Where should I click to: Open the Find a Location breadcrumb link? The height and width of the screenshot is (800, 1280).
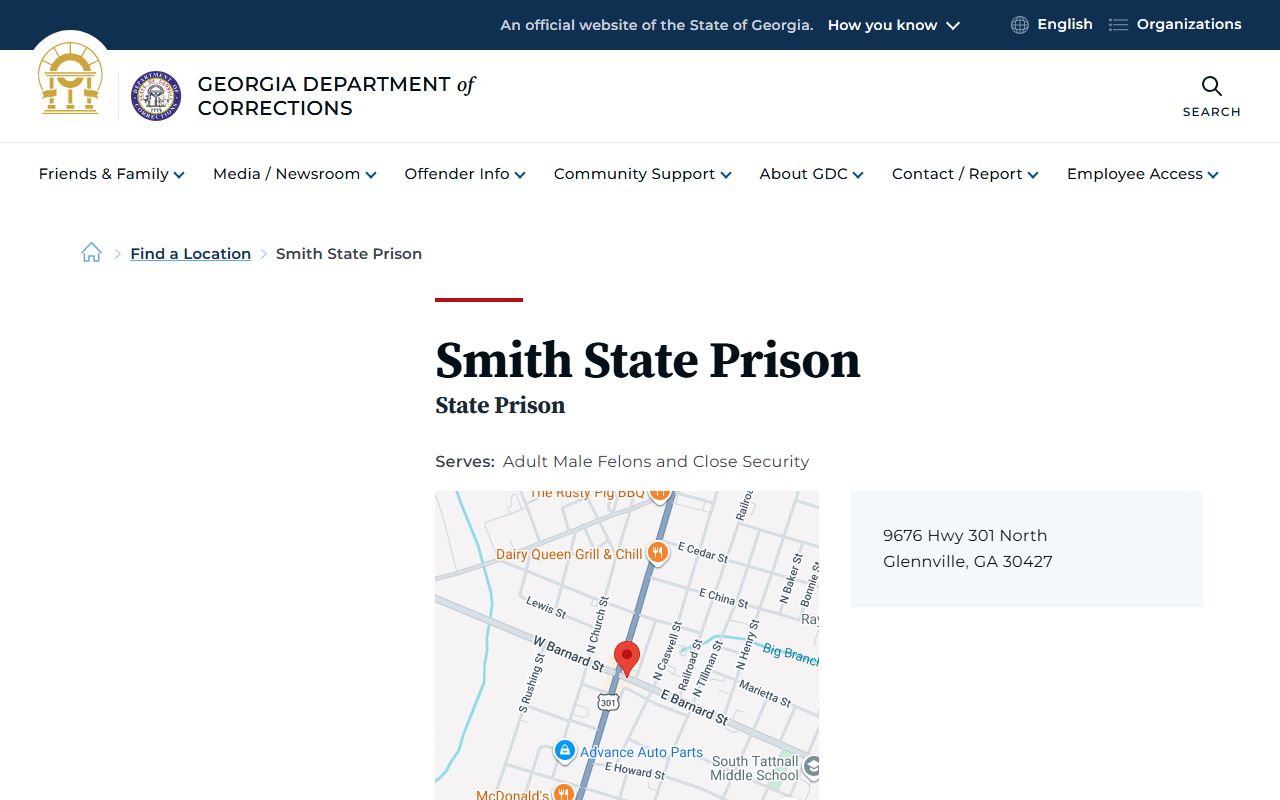pos(190,254)
